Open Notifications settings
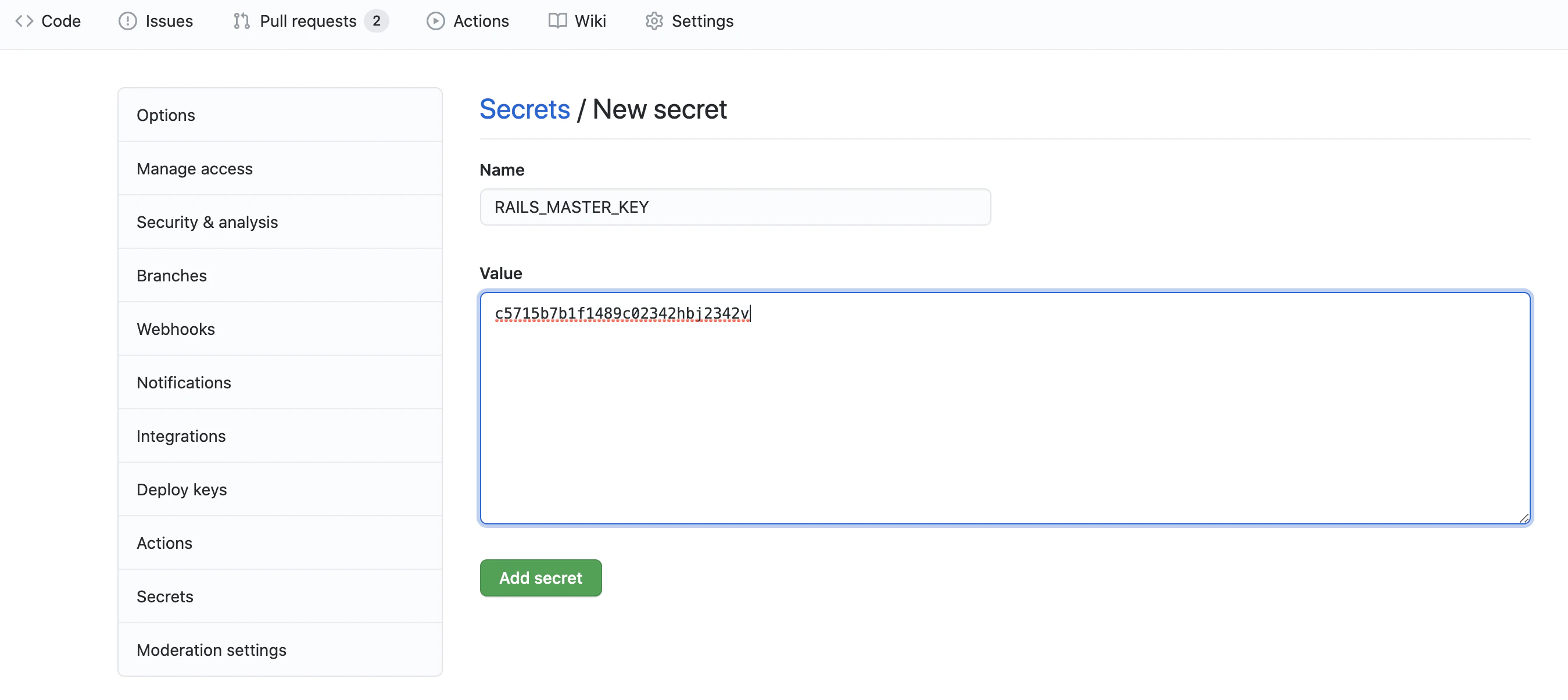Screen dimensions: 1568x700 pyautogui.click(x=280, y=383)
